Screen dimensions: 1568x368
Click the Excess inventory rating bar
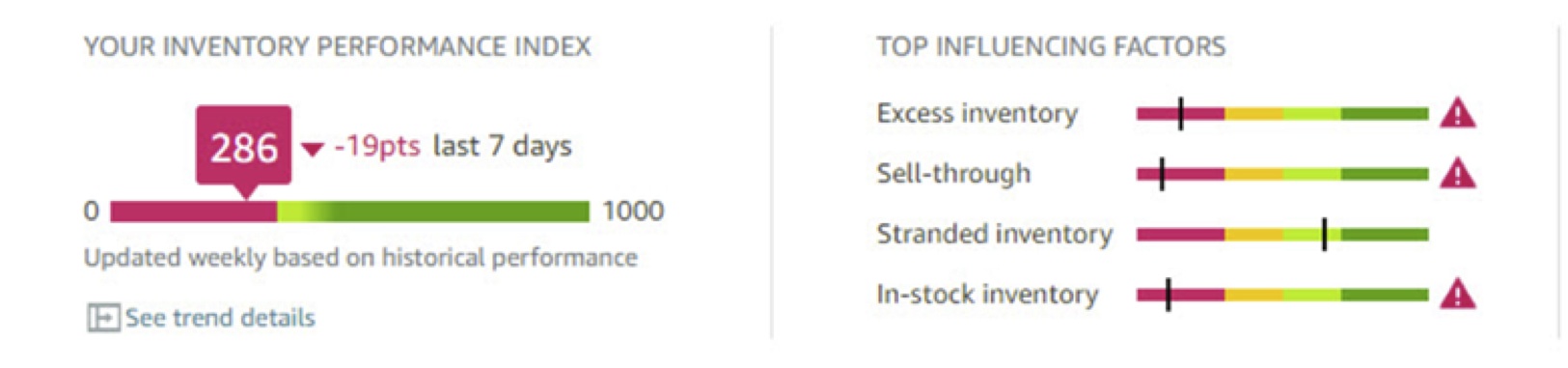[x=1282, y=114]
